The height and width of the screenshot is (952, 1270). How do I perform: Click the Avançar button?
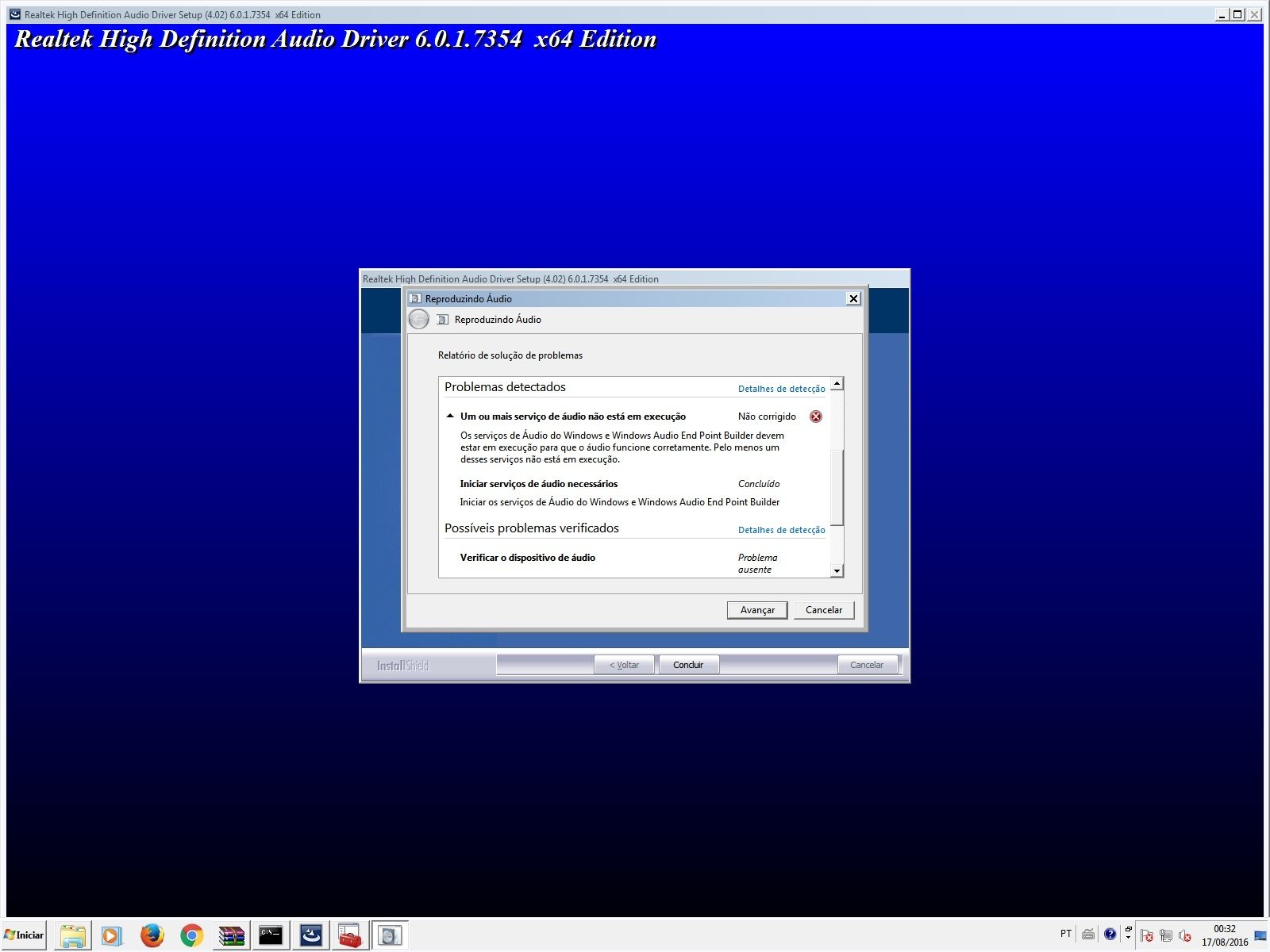click(757, 610)
